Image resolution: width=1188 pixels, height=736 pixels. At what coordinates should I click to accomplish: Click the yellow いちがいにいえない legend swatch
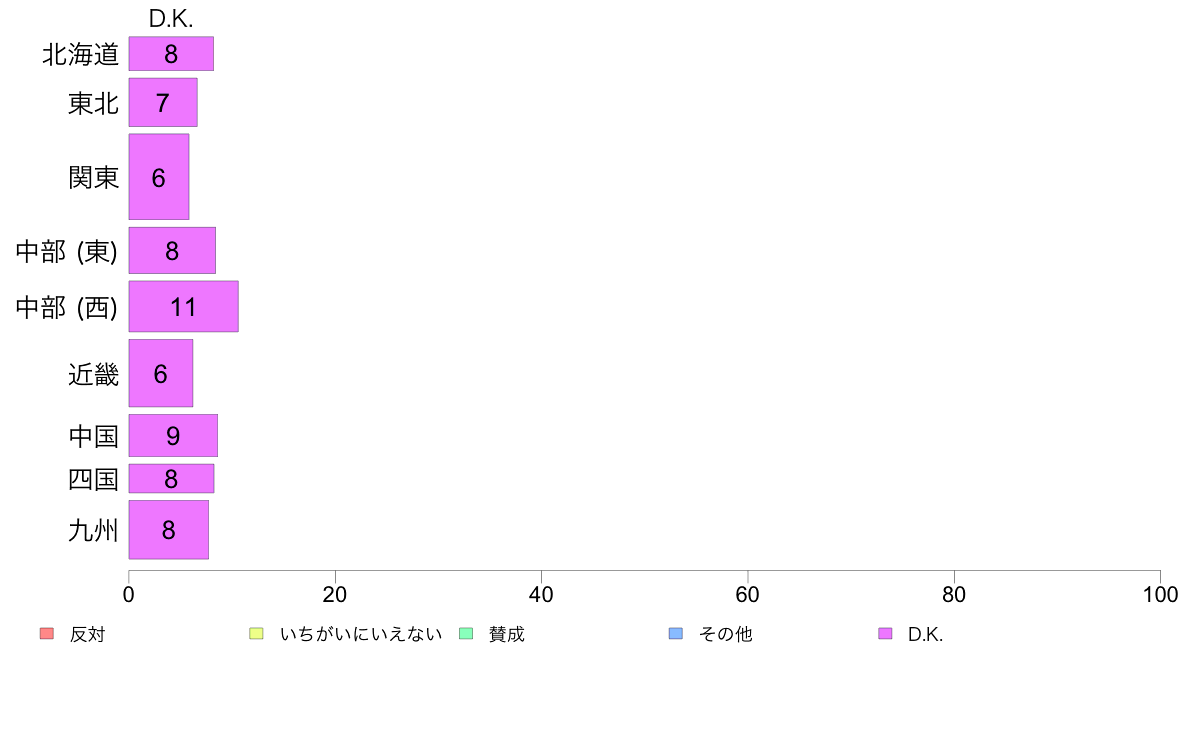point(256,634)
